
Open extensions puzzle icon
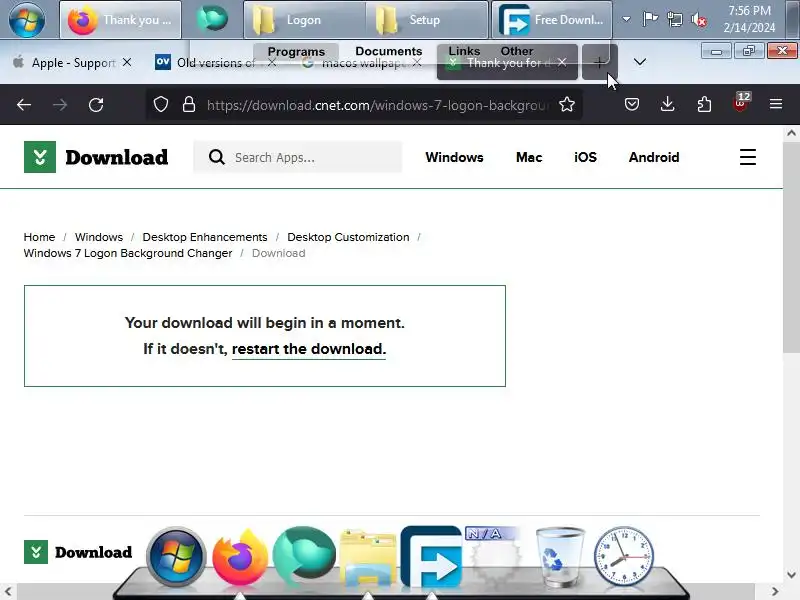pyautogui.click(x=704, y=105)
